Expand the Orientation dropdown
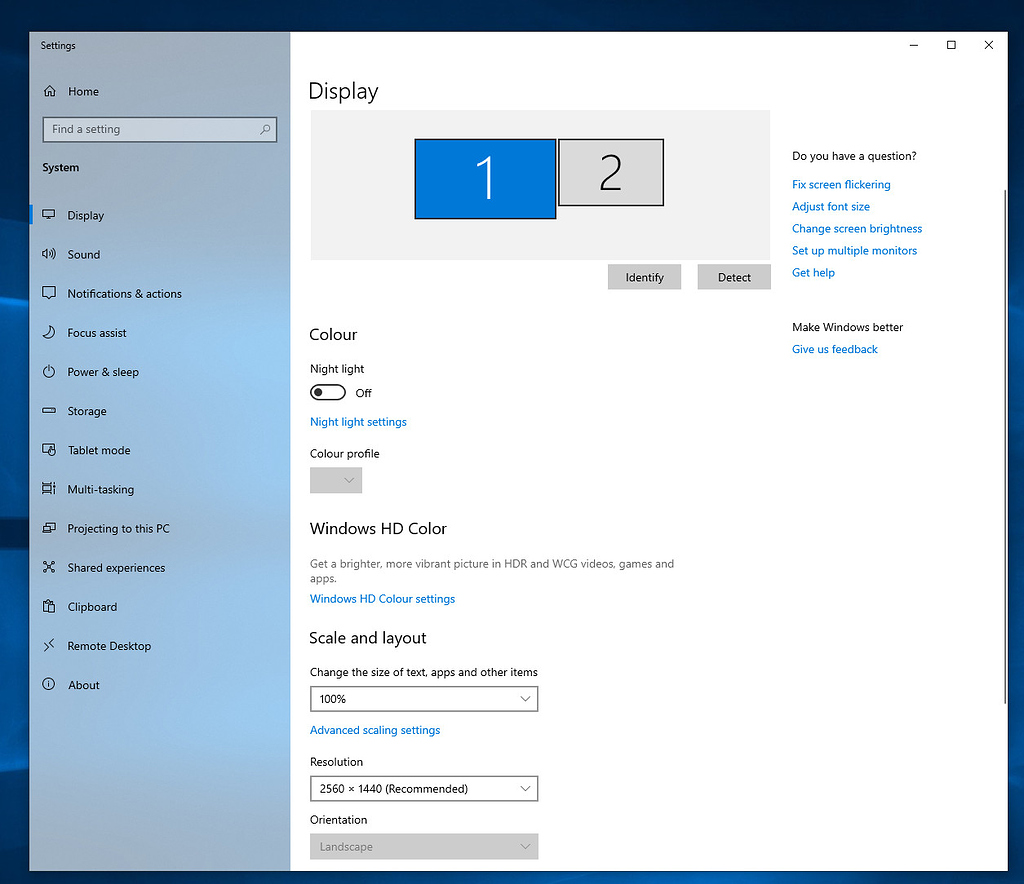Viewport: 1024px width, 884px height. pyautogui.click(x=424, y=846)
